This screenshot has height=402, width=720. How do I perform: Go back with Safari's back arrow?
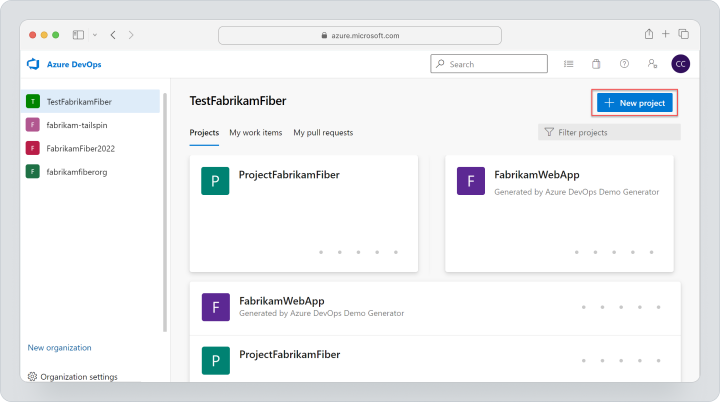(113, 35)
